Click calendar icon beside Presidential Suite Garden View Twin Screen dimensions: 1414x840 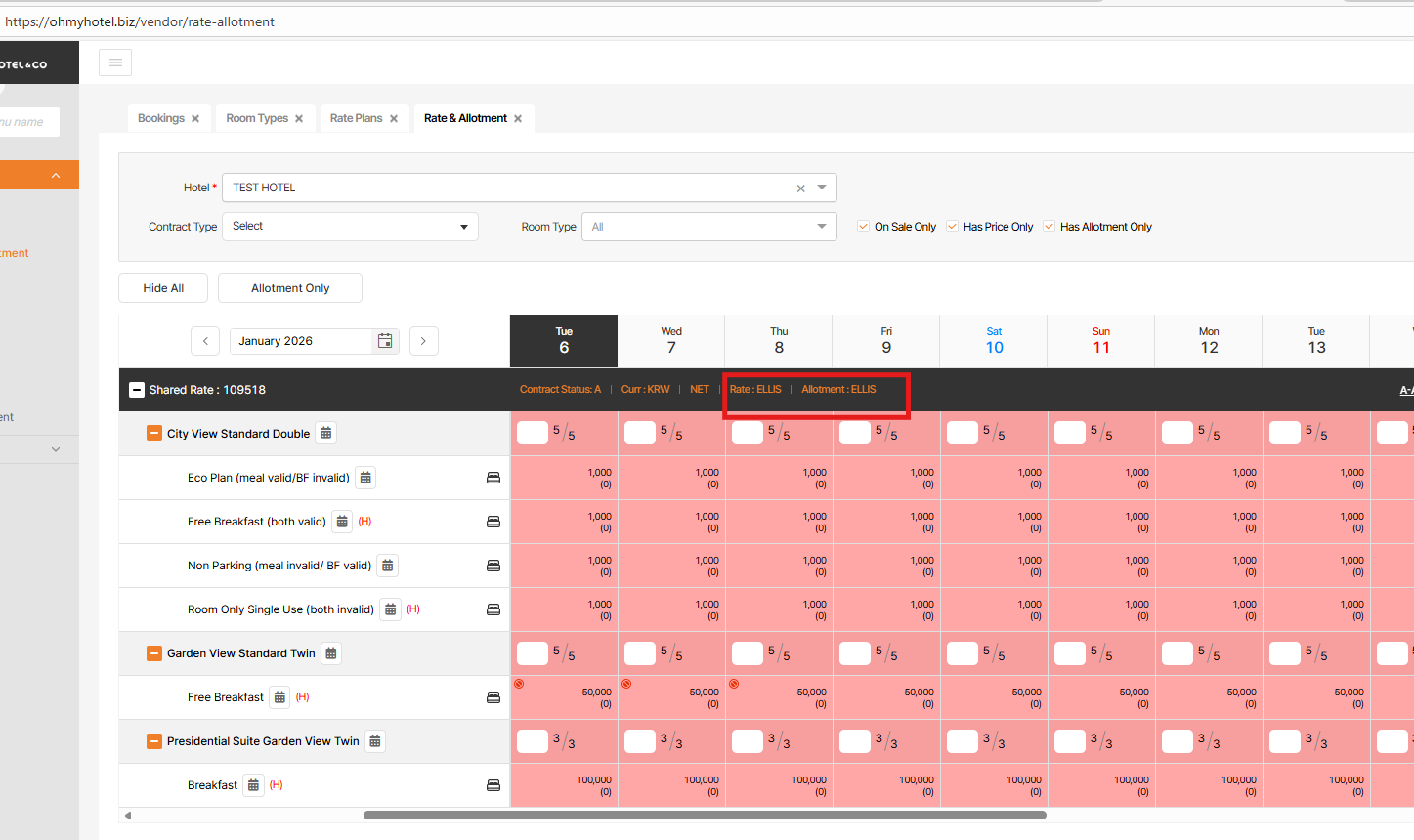[375, 741]
